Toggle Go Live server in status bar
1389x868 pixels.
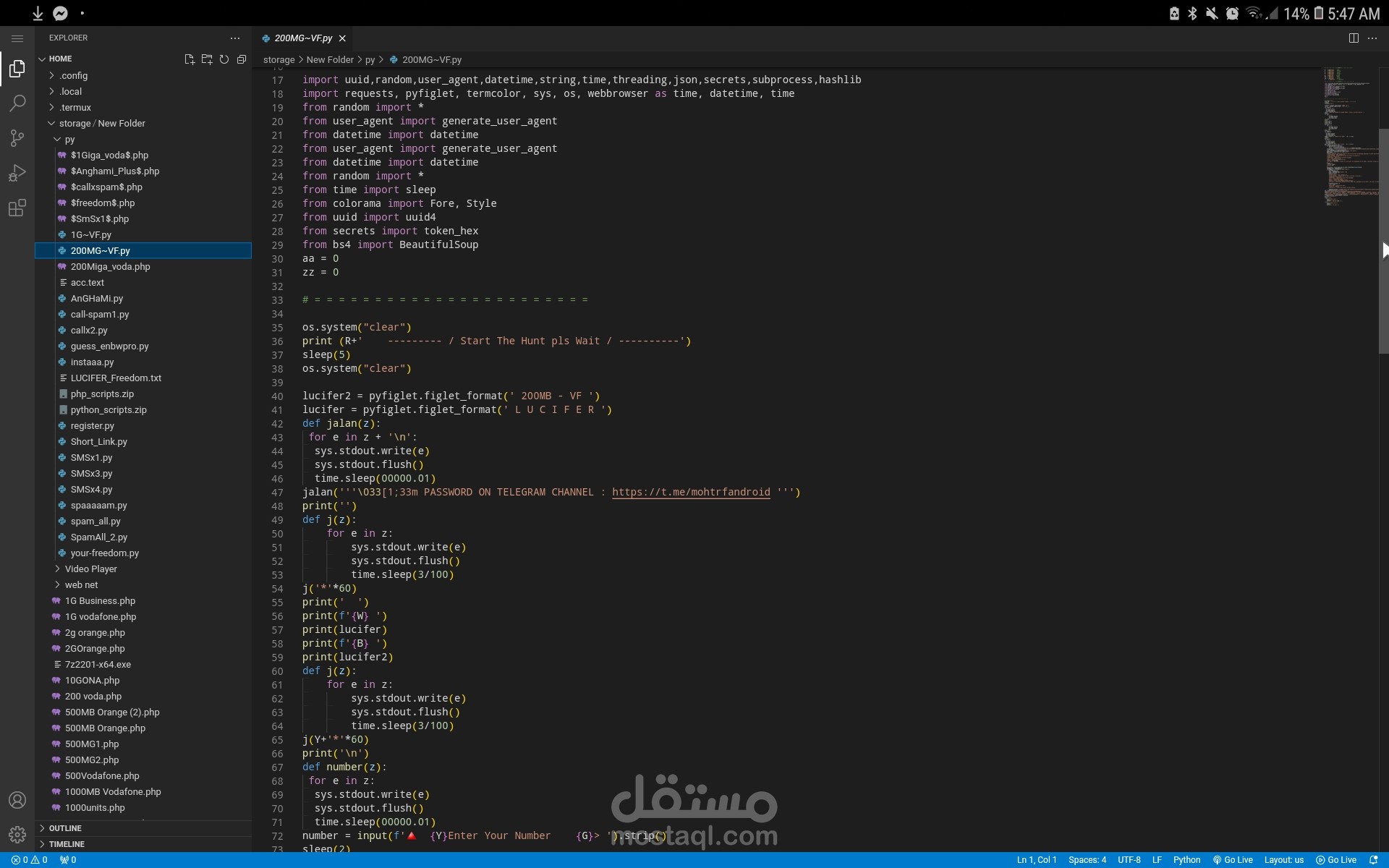(x=1233, y=860)
